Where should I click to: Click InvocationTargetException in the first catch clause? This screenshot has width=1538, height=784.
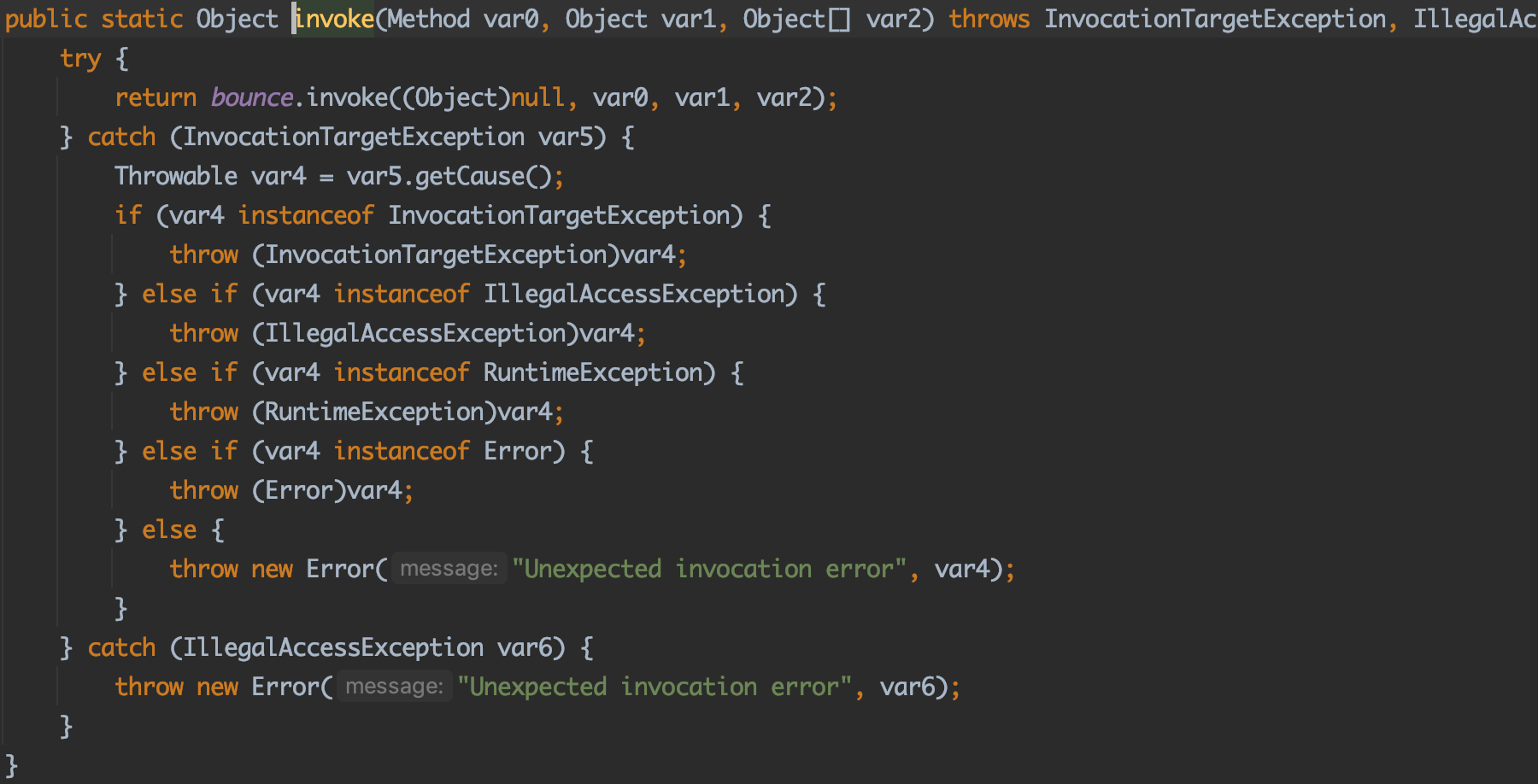pos(354,137)
